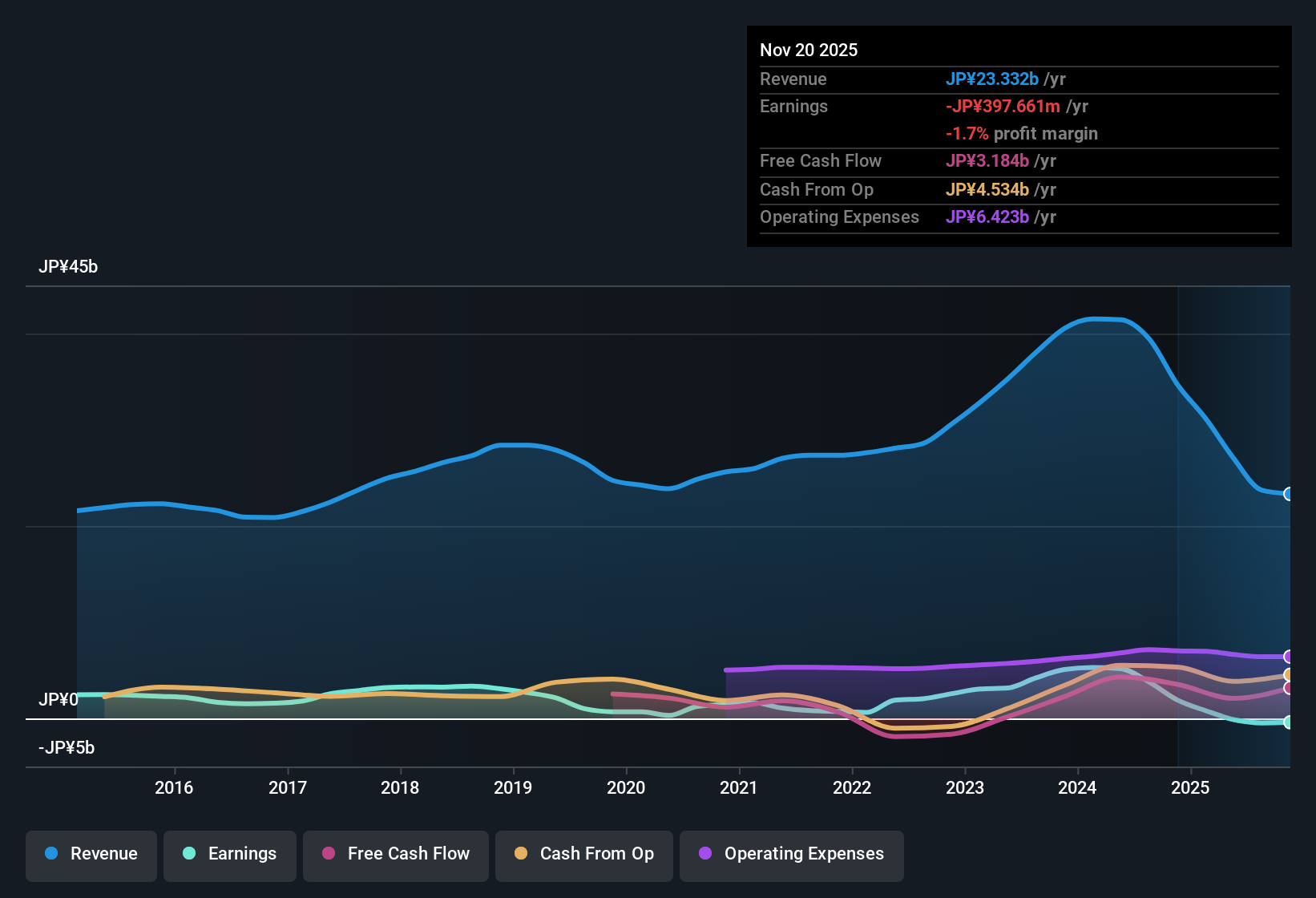Toggle Free Cash Flow series visibility

[x=395, y=854]
